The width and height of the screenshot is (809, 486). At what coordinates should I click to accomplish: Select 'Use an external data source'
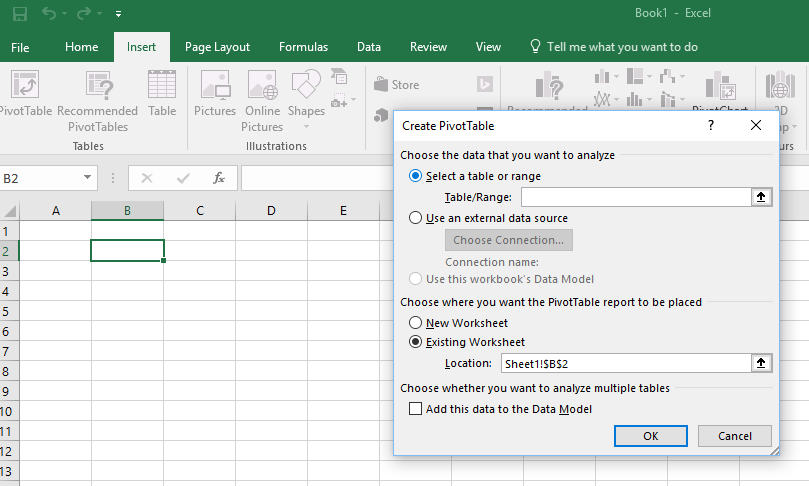416,218
